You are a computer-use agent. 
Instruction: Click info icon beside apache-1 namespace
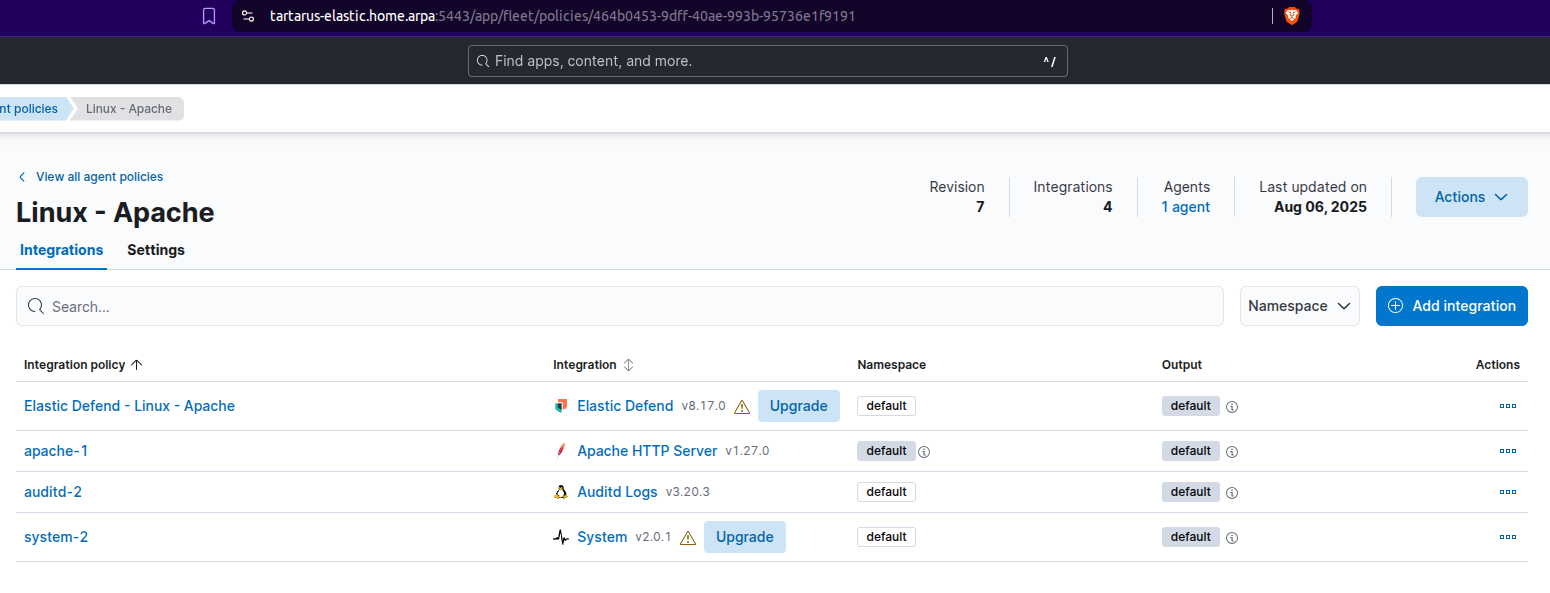point(924,452)
